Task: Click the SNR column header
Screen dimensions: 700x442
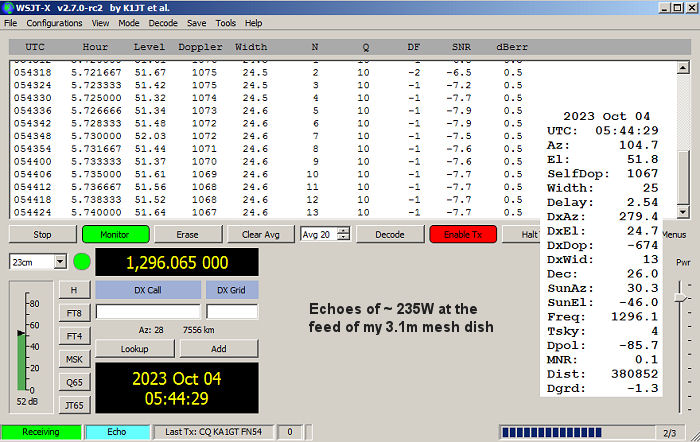Action: point(461,47)
